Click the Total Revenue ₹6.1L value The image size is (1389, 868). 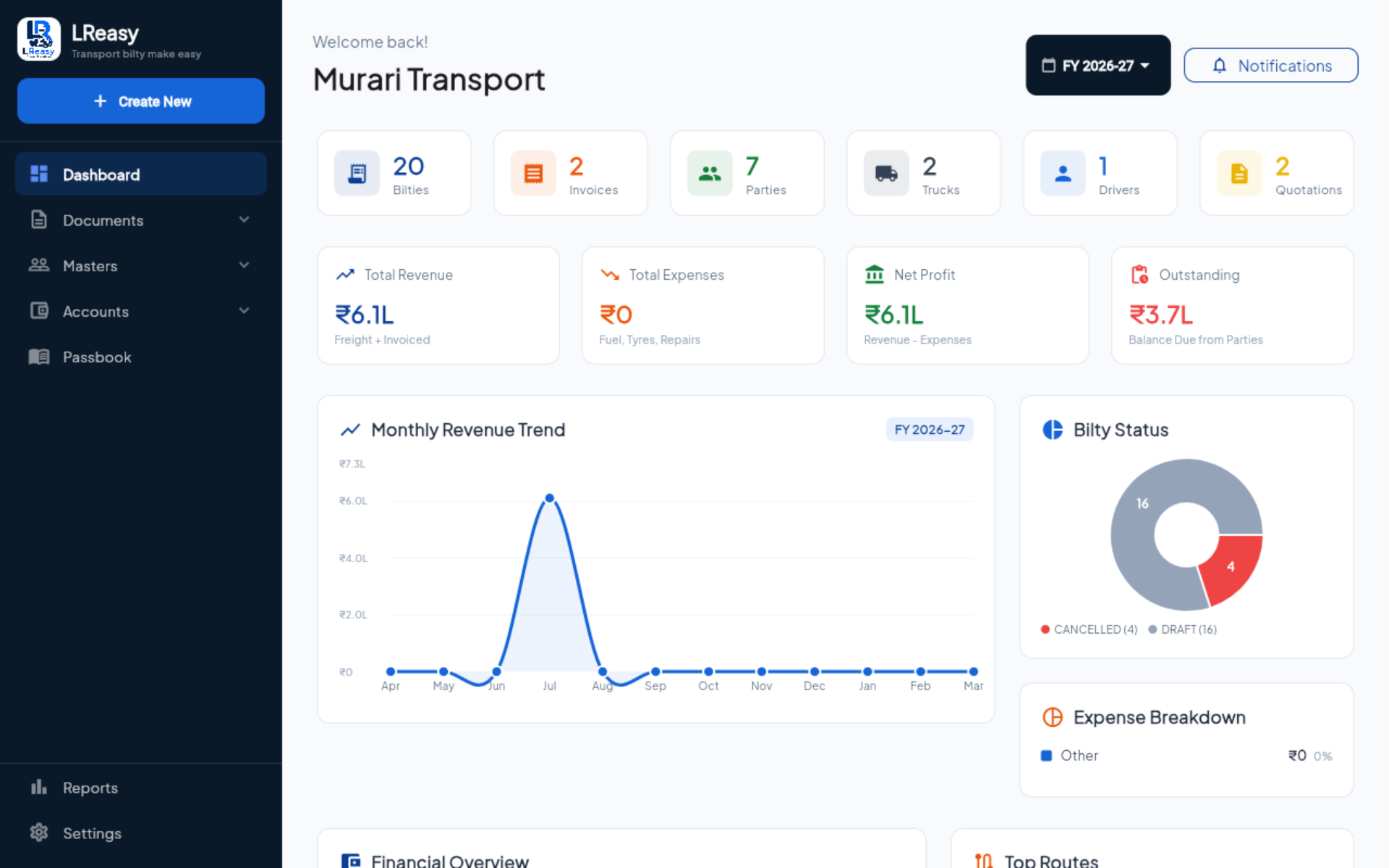(x=365, y=315)
